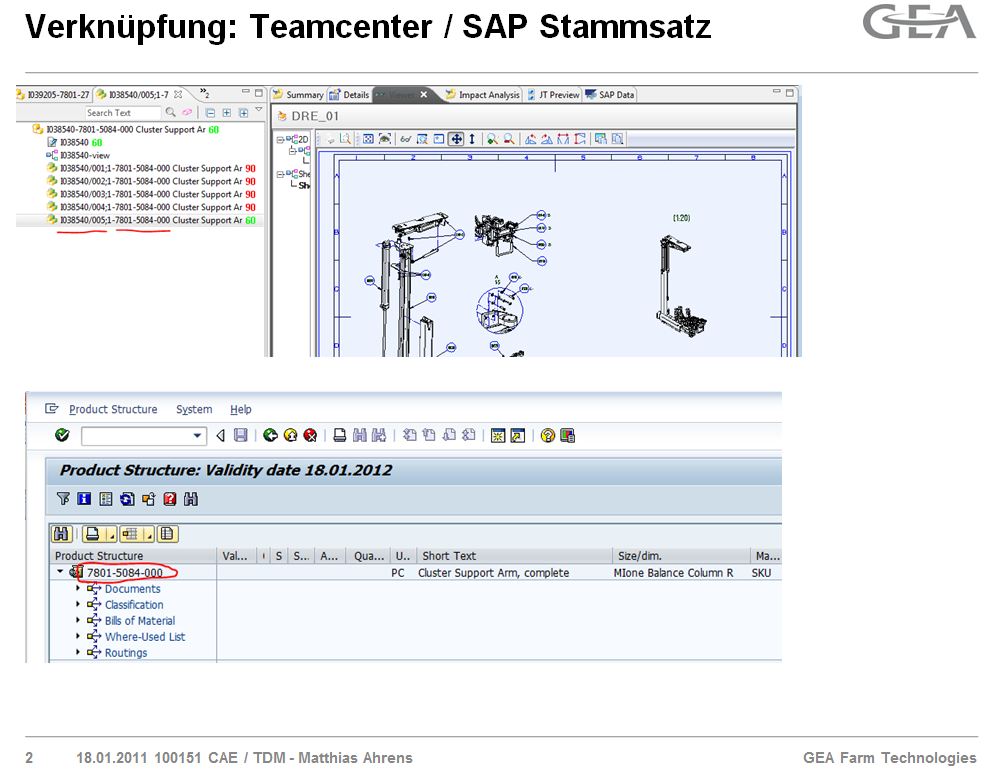Click the SAP command window icon left of Product Structure menu
The width and height of the screenshot is (993, 774).
click(x=51, y=409)
